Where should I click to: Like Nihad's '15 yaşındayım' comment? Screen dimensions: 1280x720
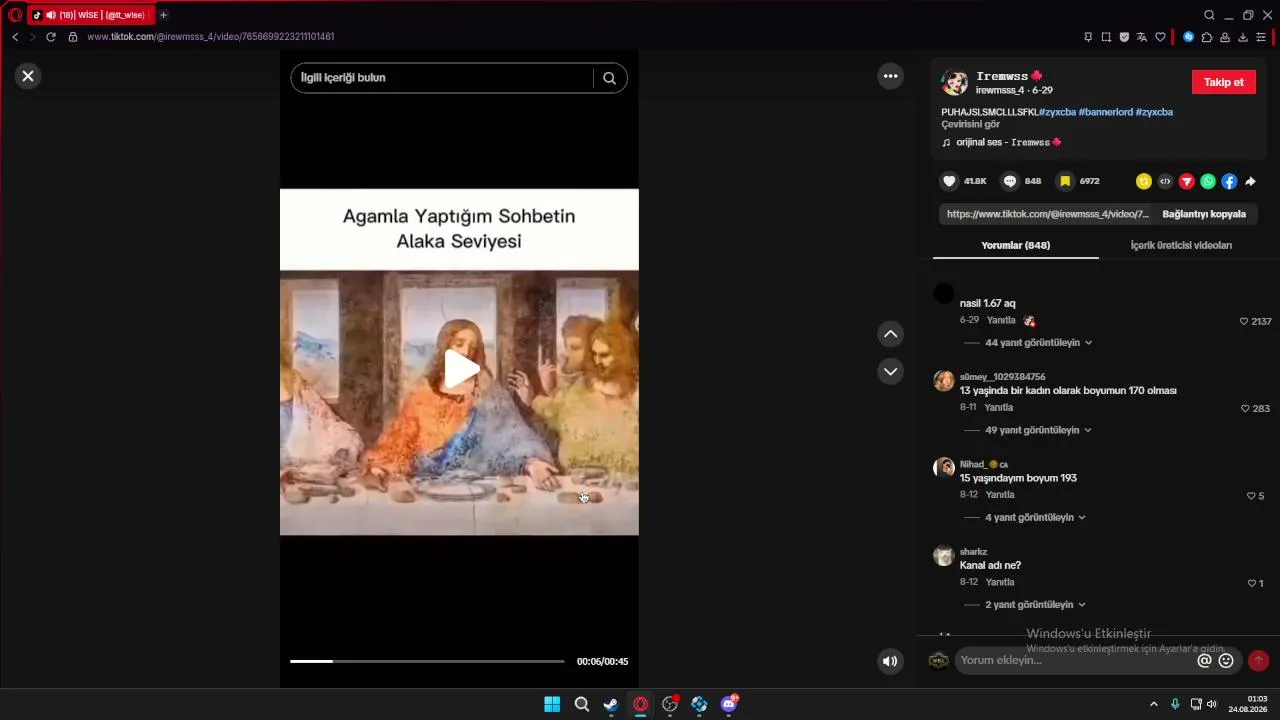[1251, 496]
